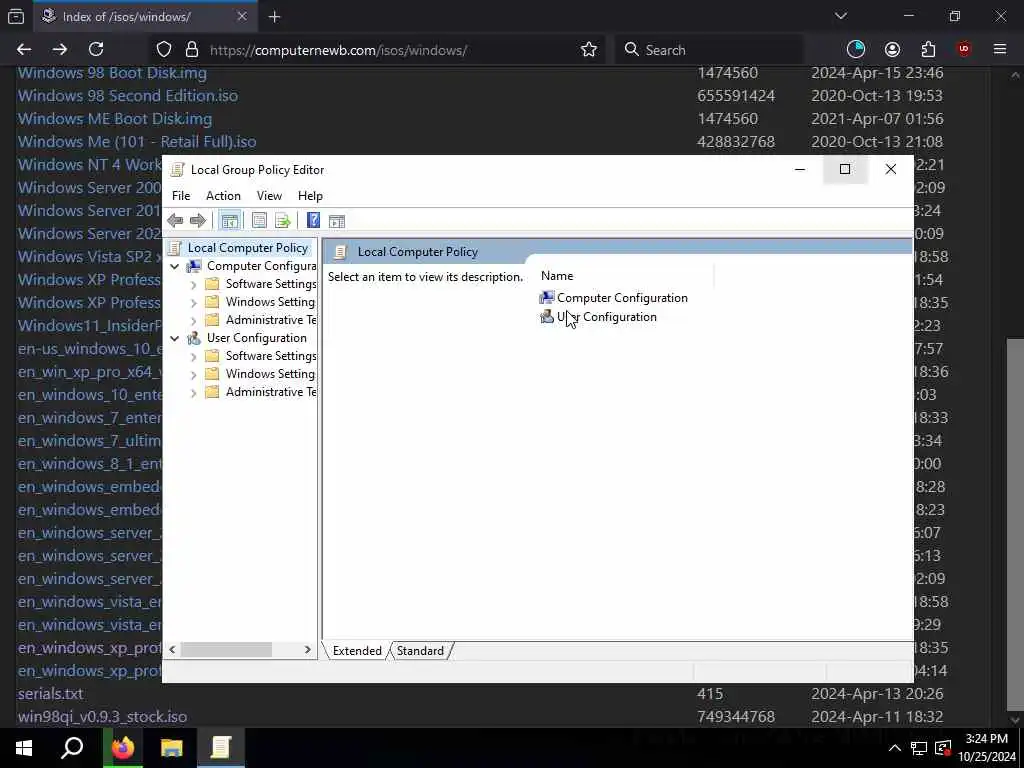The height and width of the screenshot is (768, 1024).
Task: Open the Help menu
Action: [x=310, y=196]
